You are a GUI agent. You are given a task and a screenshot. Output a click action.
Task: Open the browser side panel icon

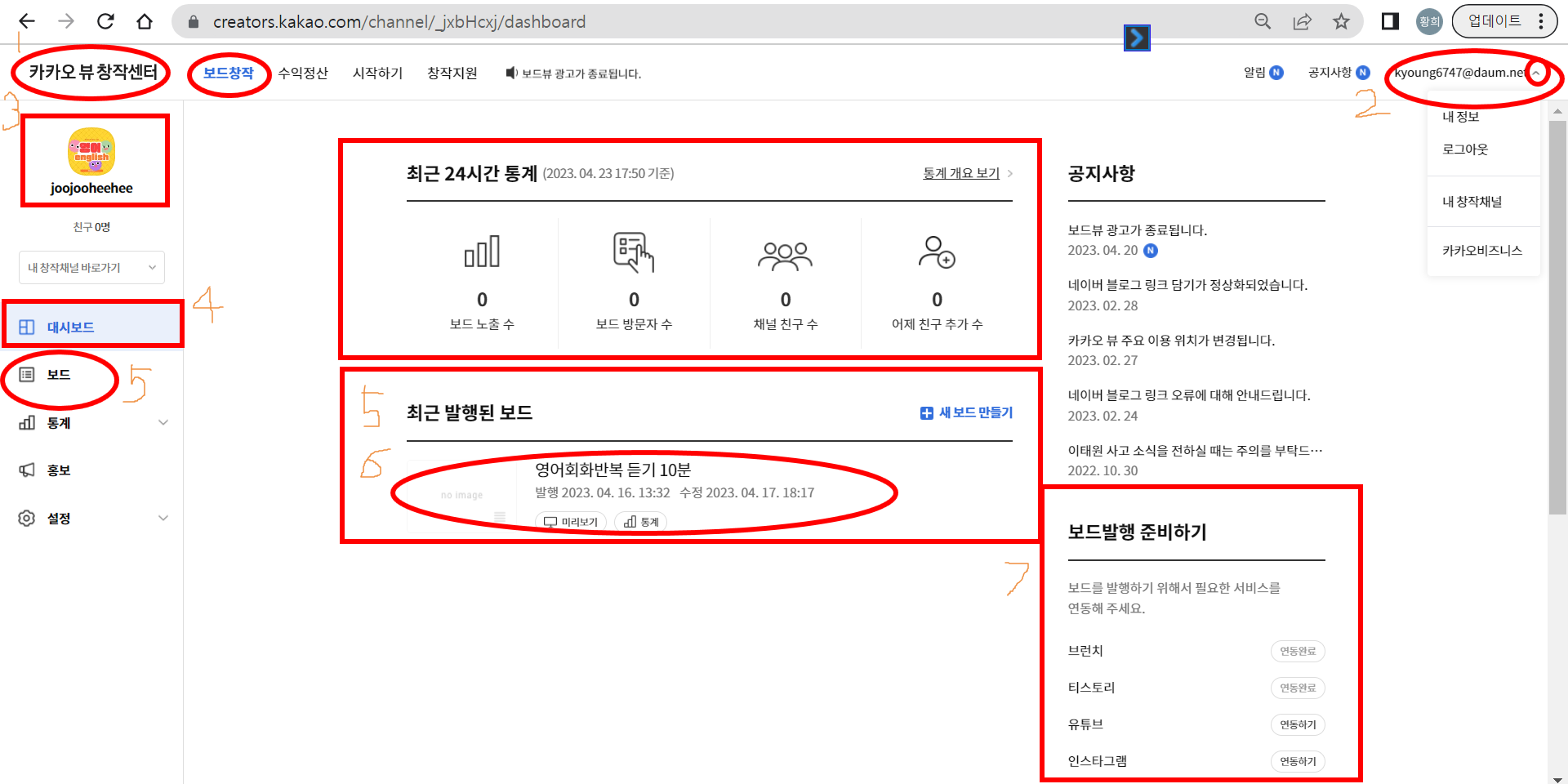pyautogui.click(x=1390, y=21)
